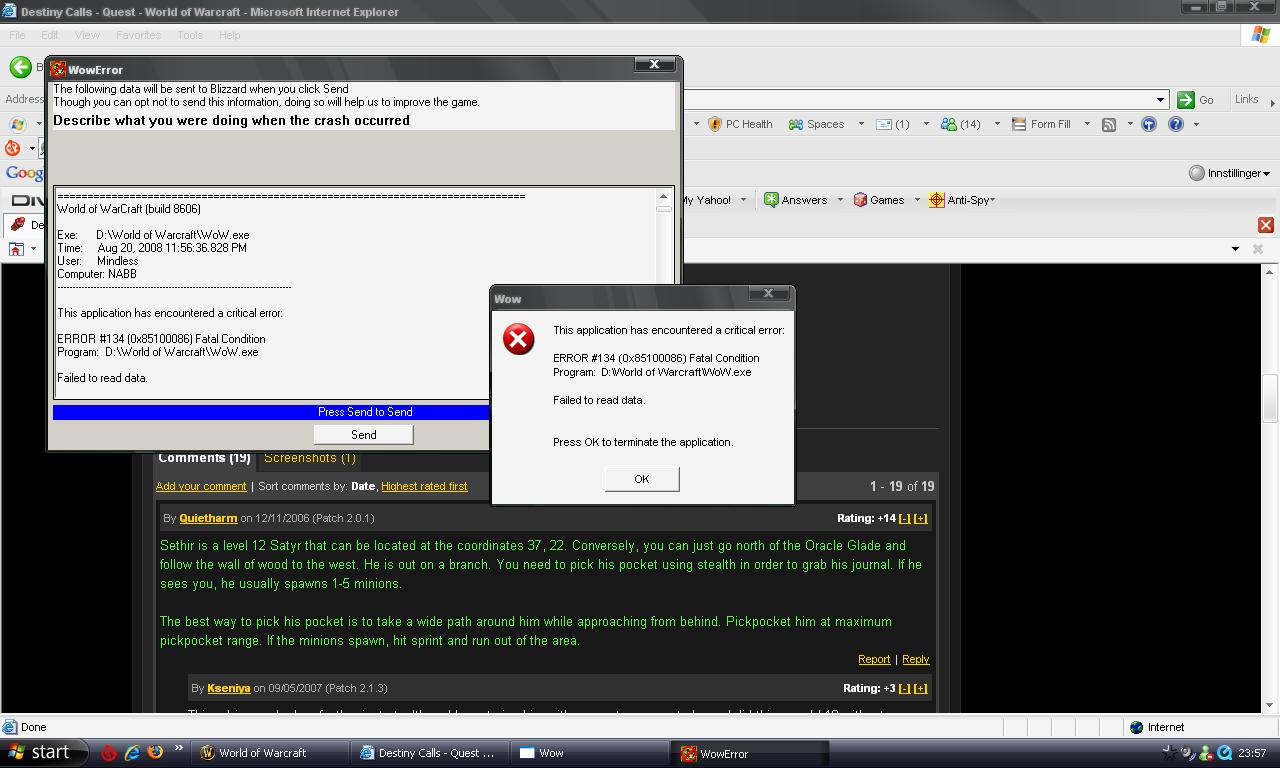
Task: Close the red X browser tab button
Action: (x=1265, y=225)
